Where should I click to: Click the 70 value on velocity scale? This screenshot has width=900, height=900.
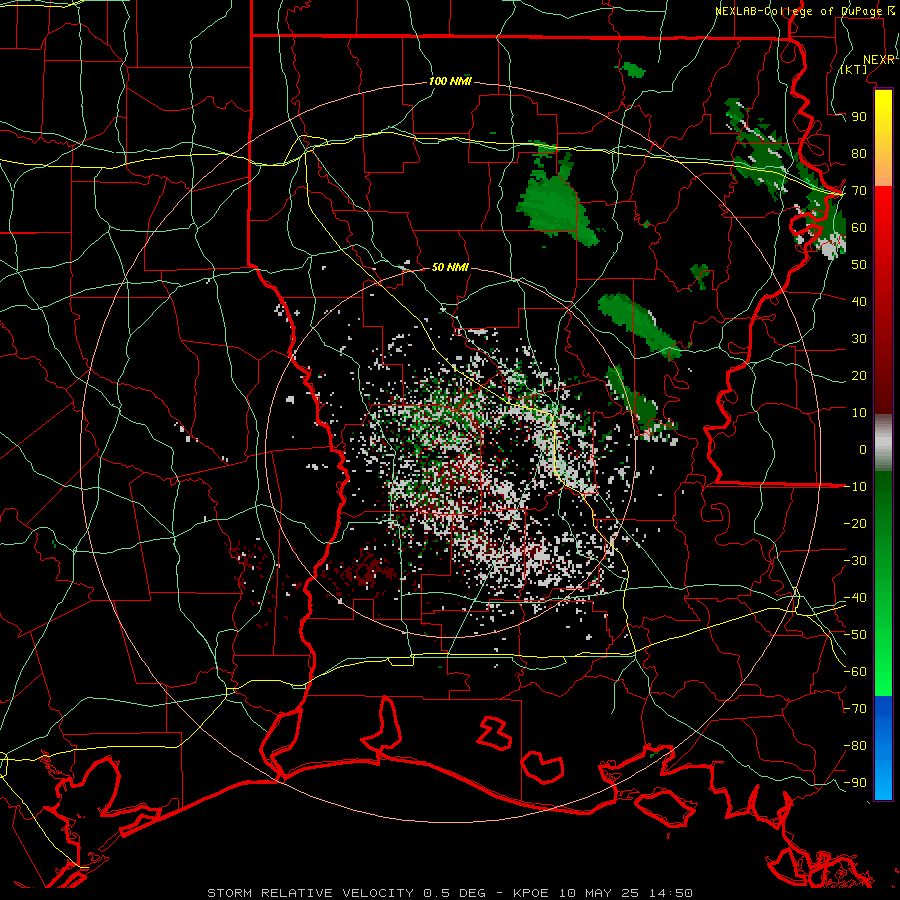click(x=859, y=191)
